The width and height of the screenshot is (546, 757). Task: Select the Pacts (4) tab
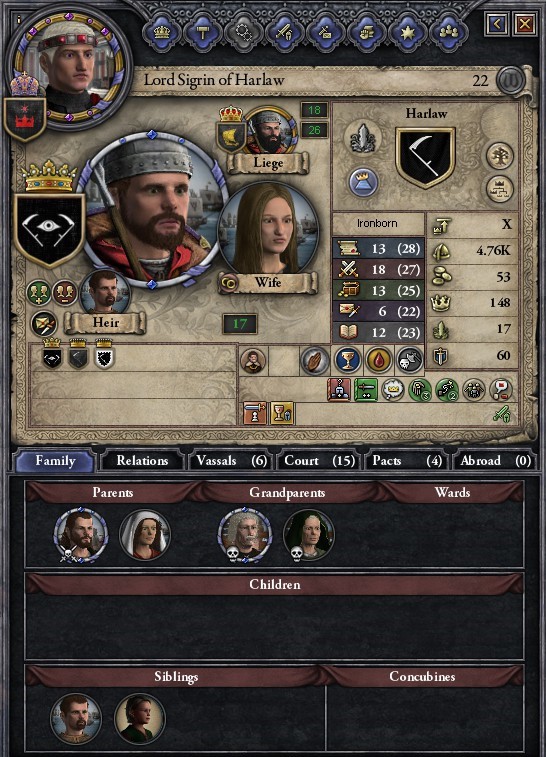click(407, 461)
